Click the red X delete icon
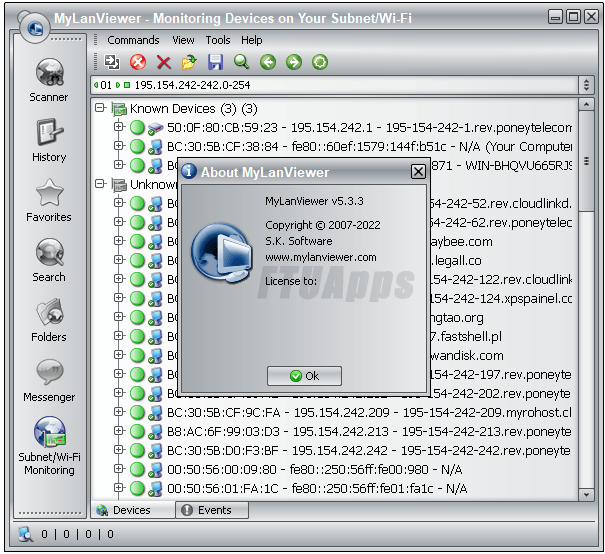Screen dimensions: 605x554 [164, 62]
